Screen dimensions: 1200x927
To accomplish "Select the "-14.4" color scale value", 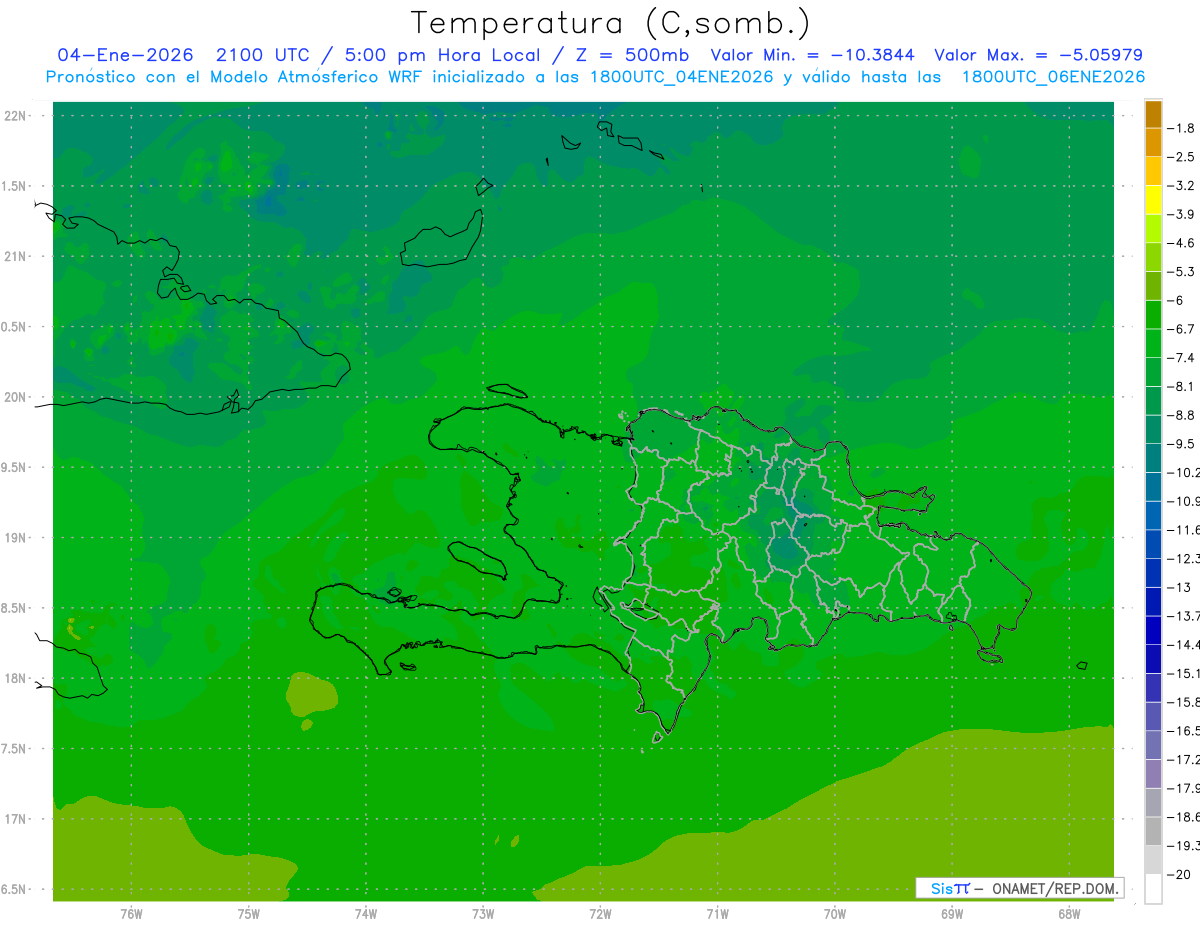I will pyautogui.click(x=1183, y=645).
